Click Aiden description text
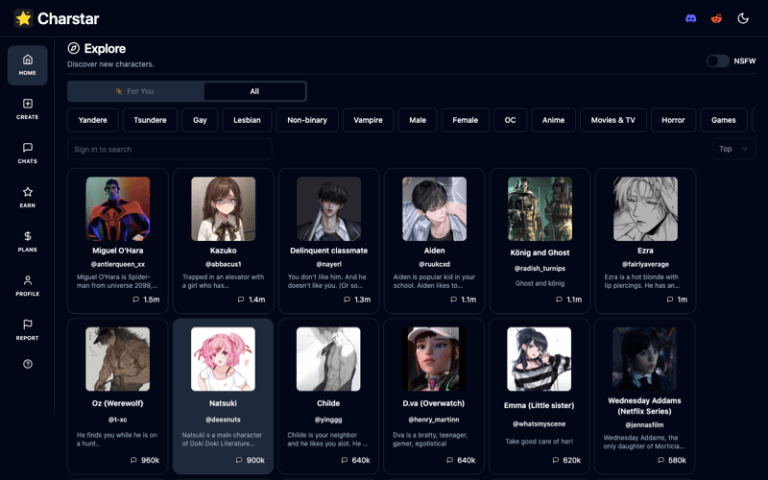768x480 pixels. coord(434,281)
